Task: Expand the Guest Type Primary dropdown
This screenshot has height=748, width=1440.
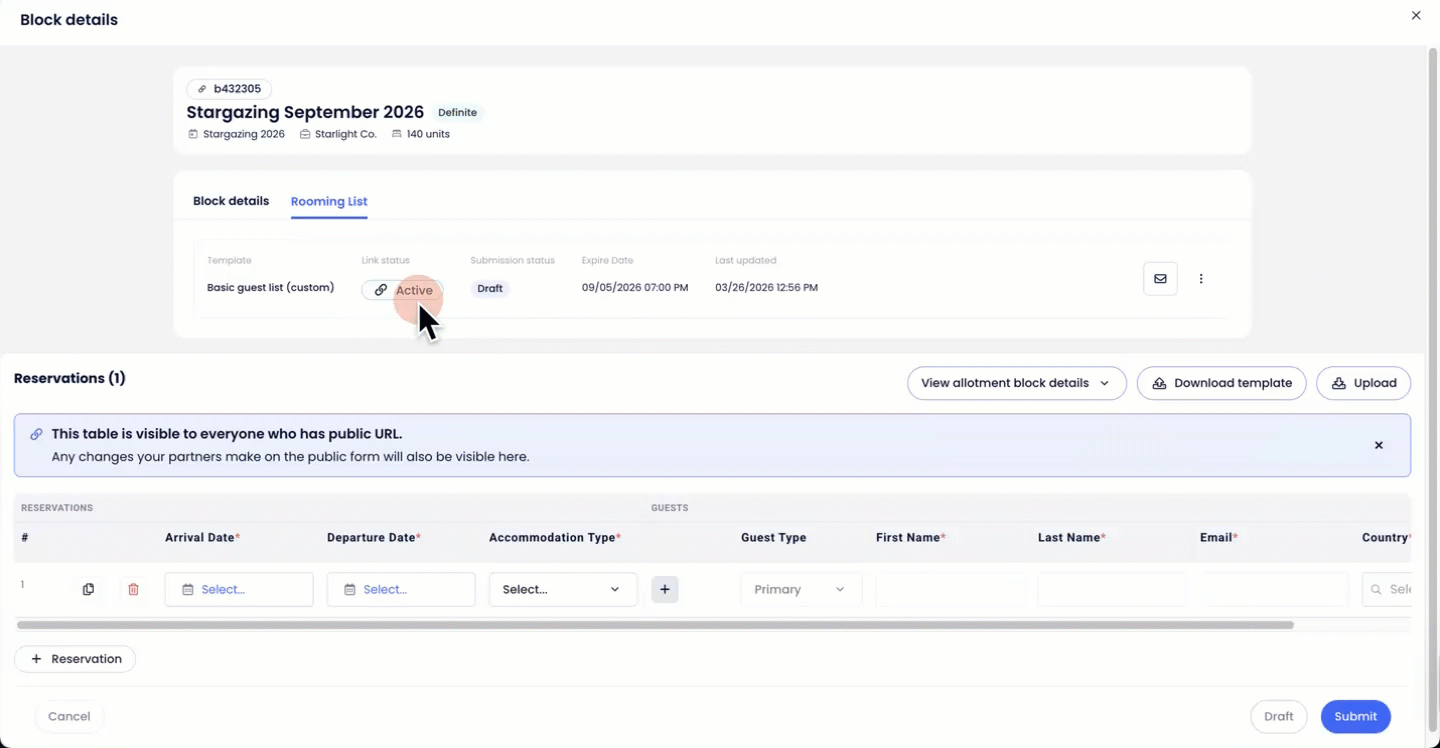Action: pyautogui.click(x=799, y=590)
